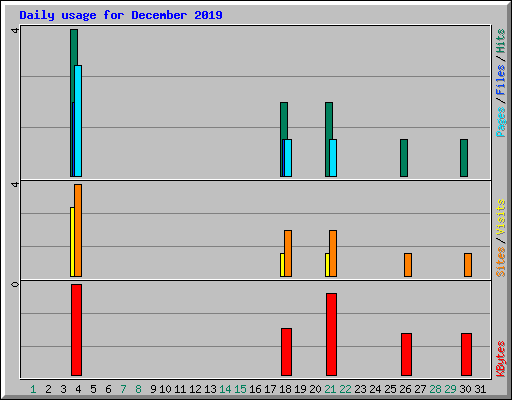Click the cyan Pages bar for day 21
Screen dimensions: 512x400
[x=333, y=158]
